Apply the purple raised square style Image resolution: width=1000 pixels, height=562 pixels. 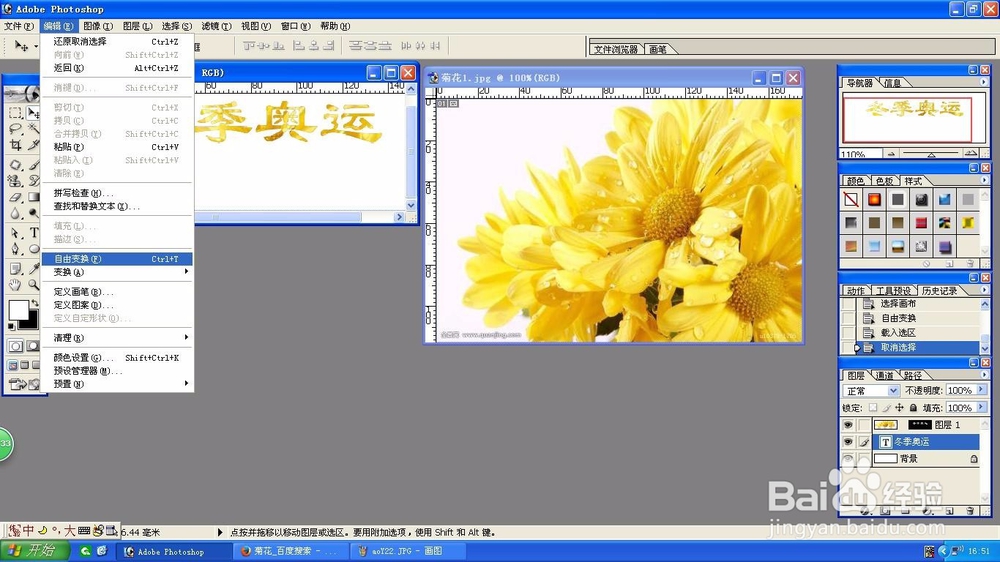(x=946, y=246)
